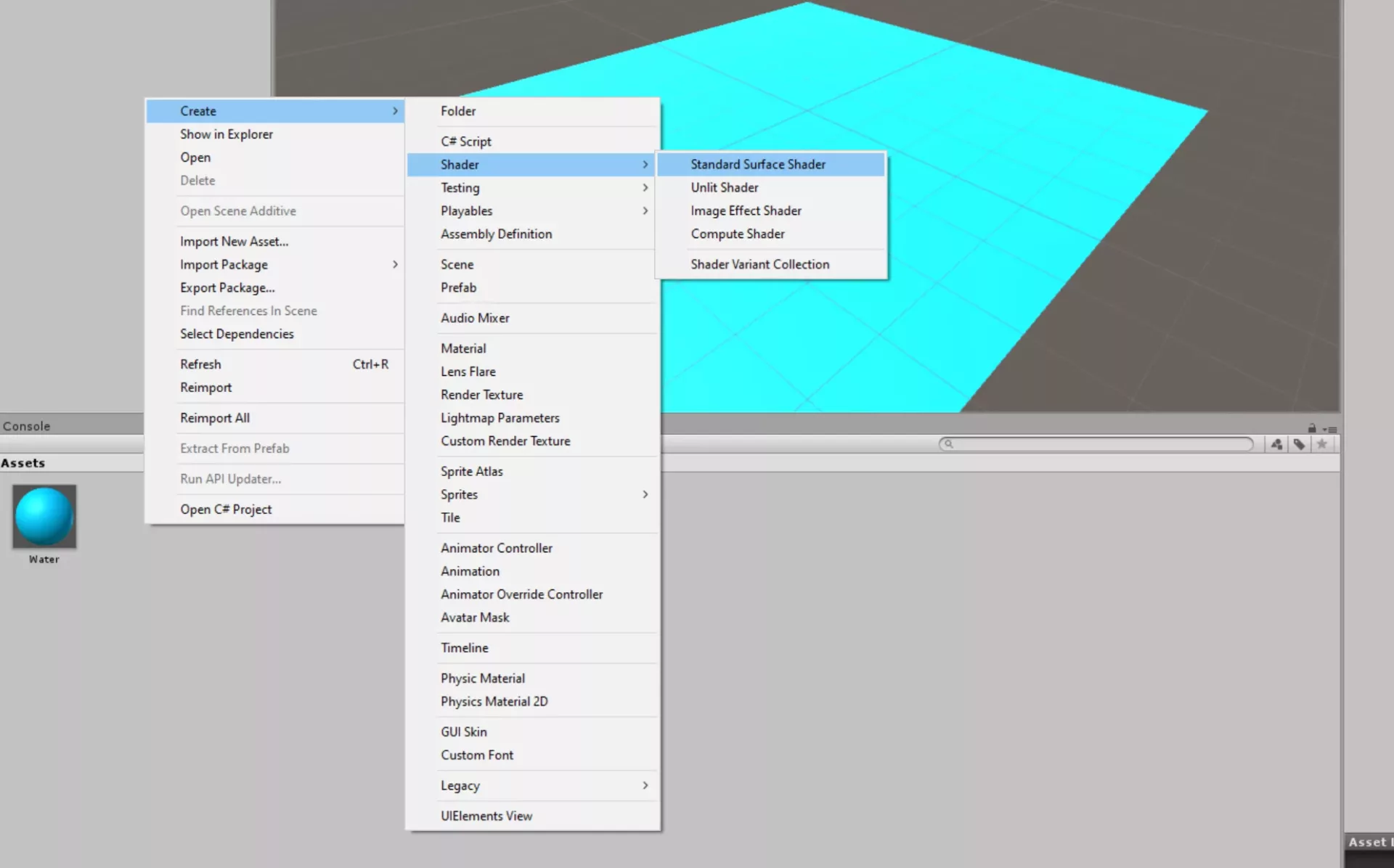Click the Assets breadcrumb label
Screen dimensions: 1394x868
coord(23,463)
